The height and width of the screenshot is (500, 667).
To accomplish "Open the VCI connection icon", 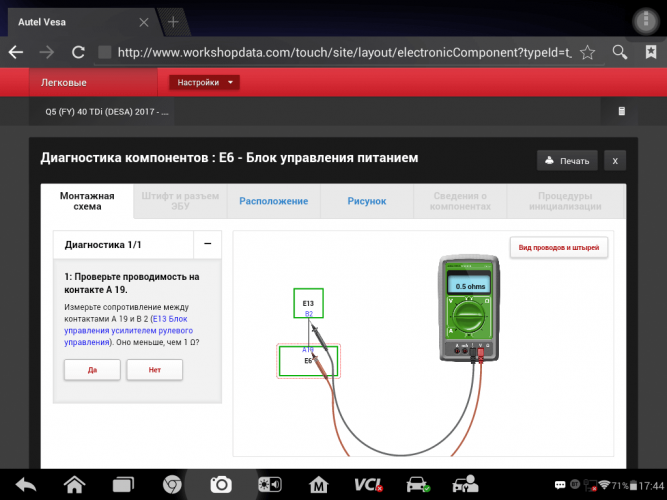I will click(368, 485).
